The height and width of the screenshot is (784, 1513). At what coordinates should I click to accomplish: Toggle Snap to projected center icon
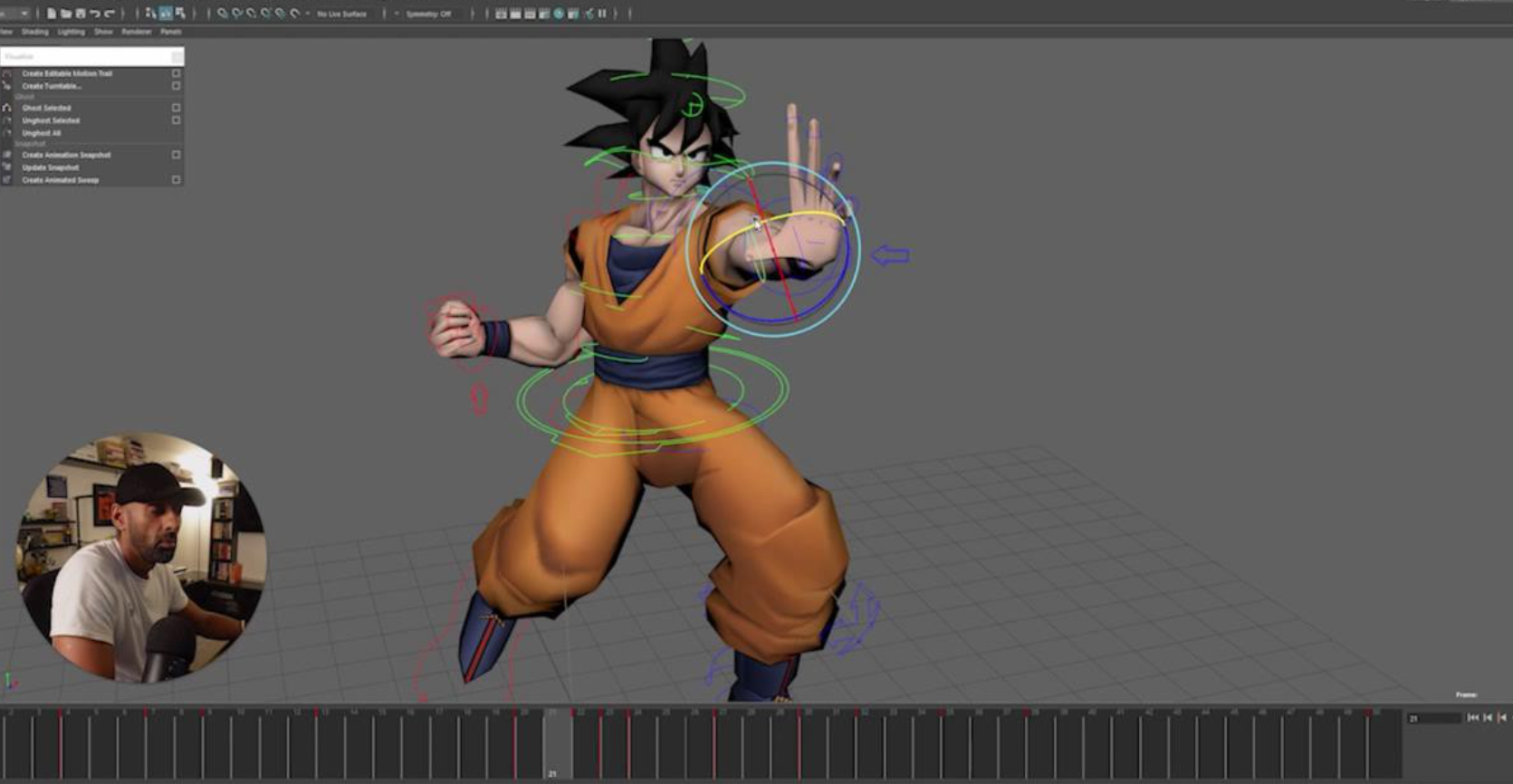point(266,14)
